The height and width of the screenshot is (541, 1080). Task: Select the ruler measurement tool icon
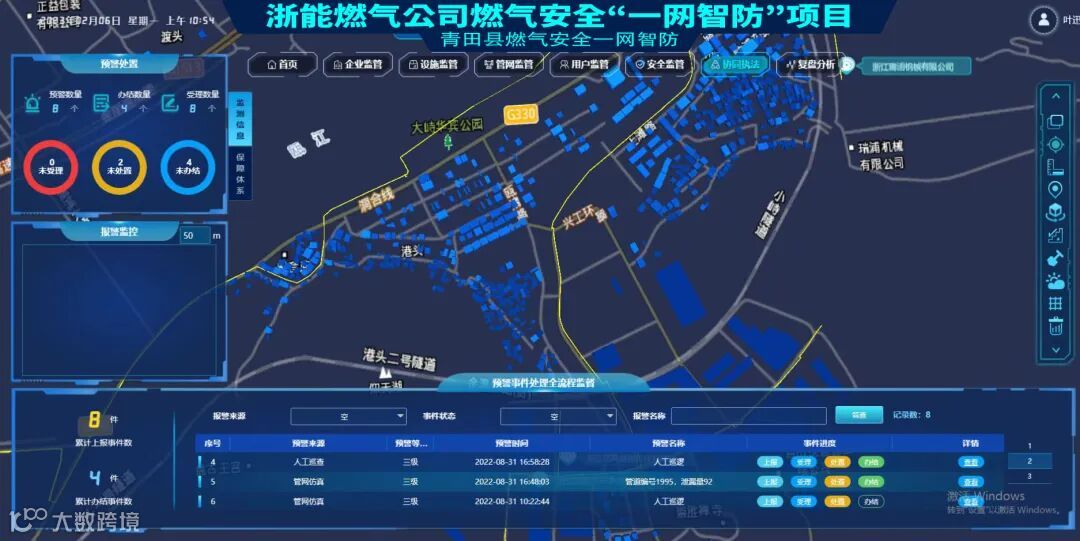pyautogui.click(x=1055, y=167)
